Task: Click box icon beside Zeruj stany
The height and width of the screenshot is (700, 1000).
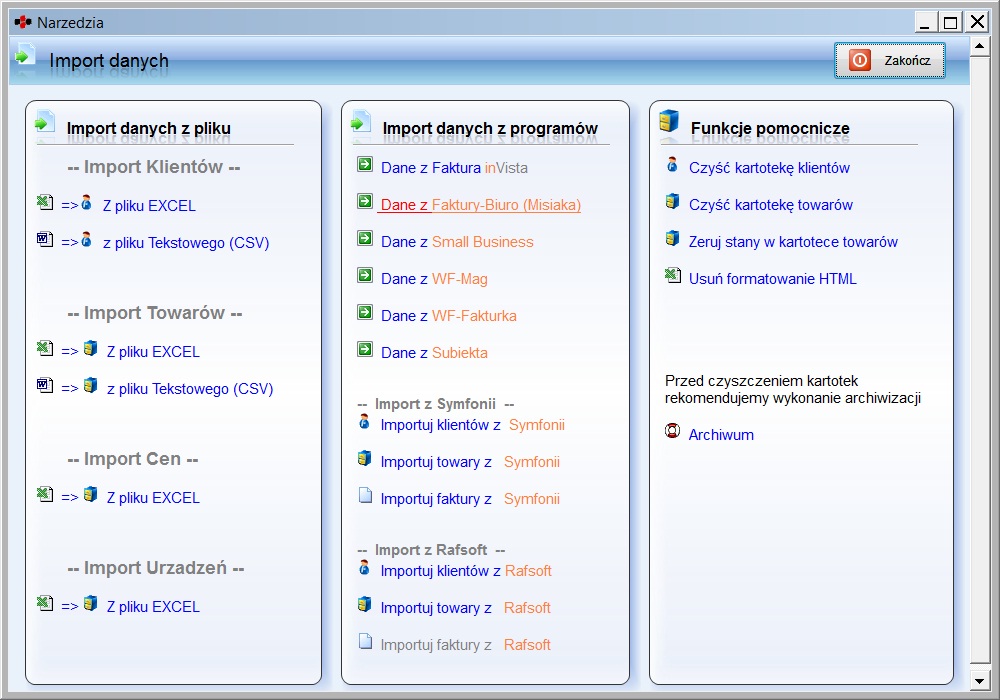Action: (x=672, y=238)
